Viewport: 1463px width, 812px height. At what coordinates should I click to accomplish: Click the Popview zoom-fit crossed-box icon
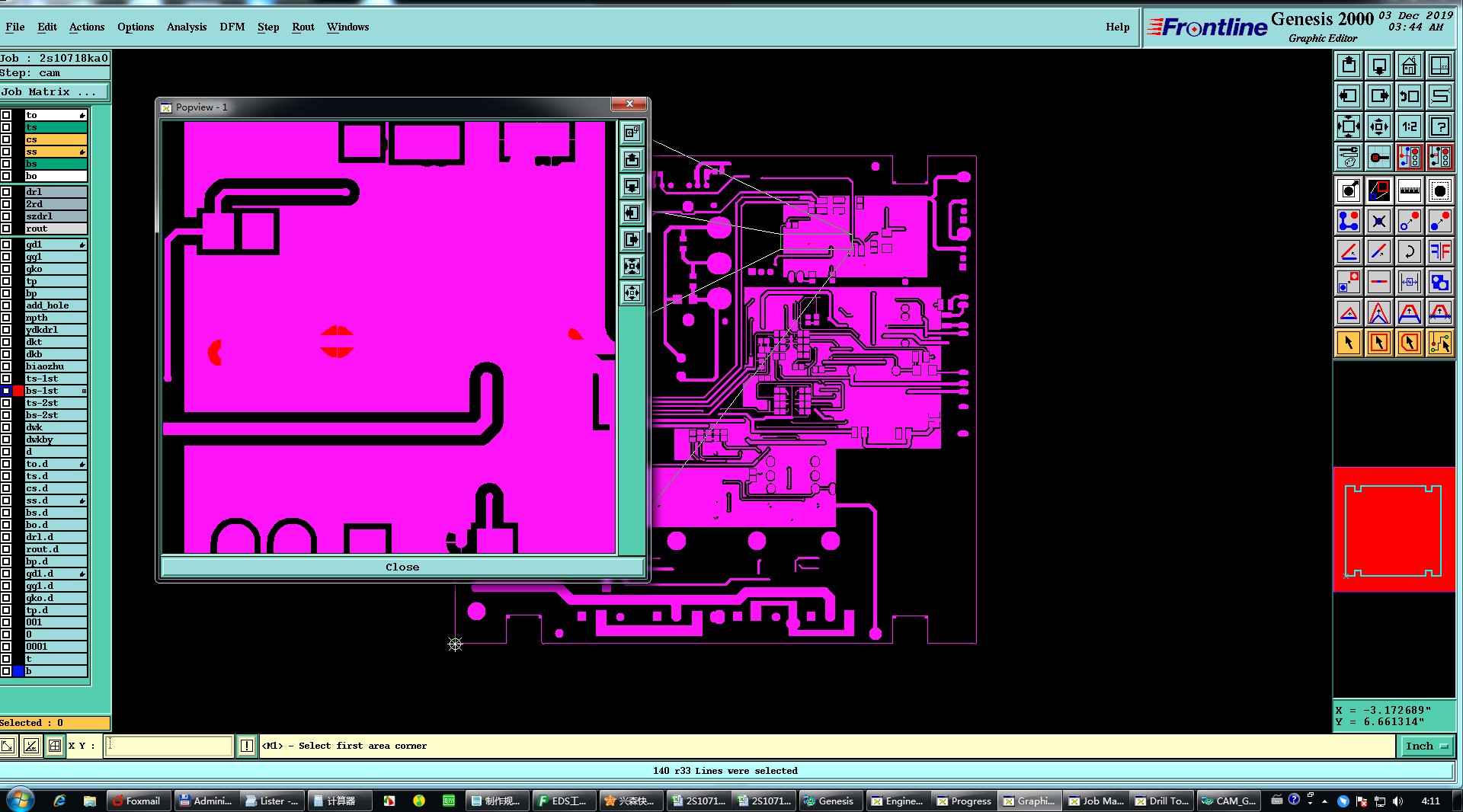tap(632, 266)
